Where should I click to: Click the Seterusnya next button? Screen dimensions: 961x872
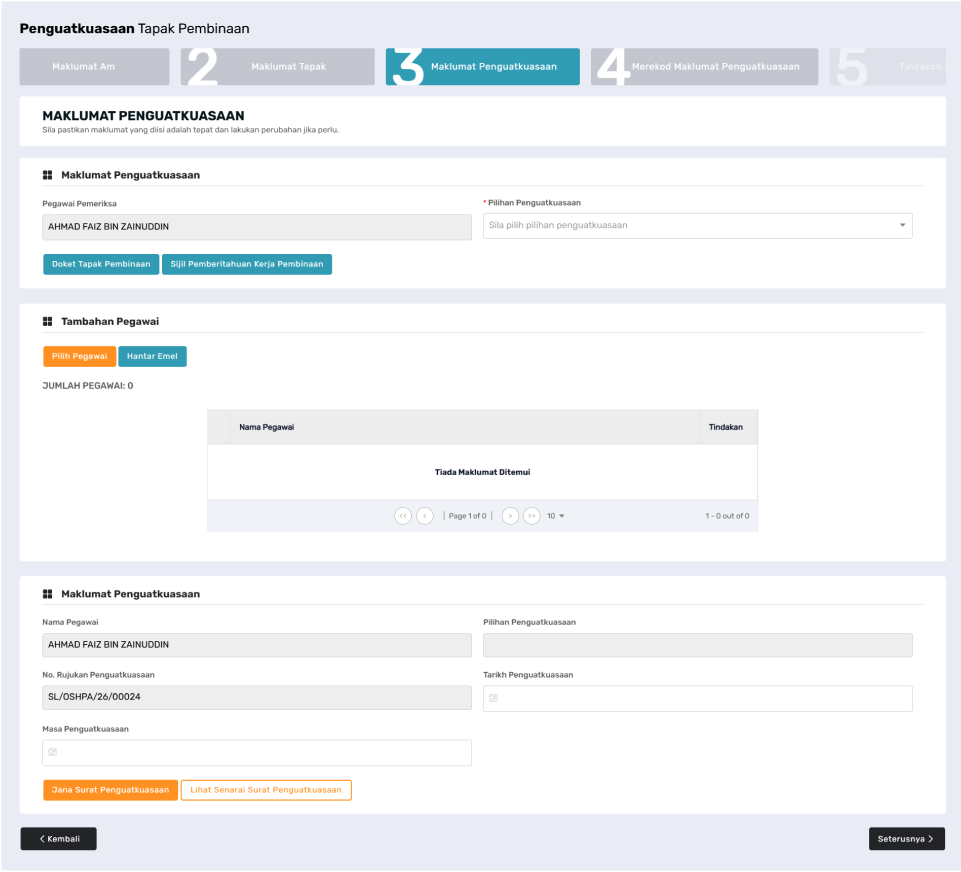click(x=906, y=839)
